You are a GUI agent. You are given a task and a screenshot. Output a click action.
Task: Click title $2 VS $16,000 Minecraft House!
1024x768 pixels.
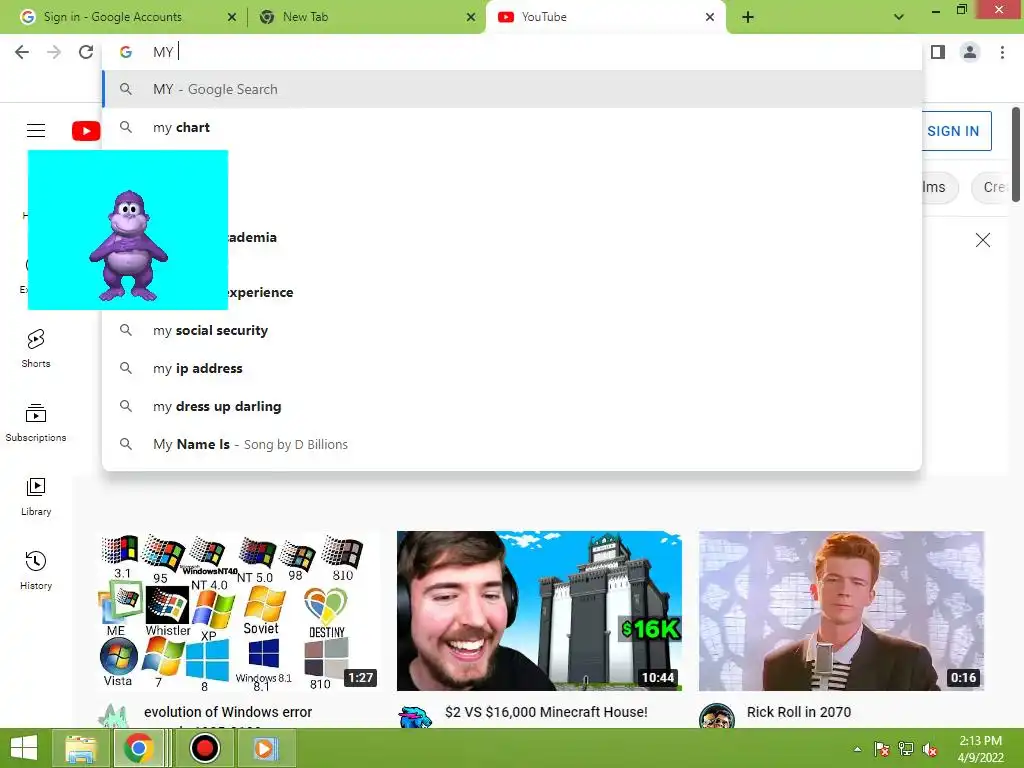[x=546, y=712]
